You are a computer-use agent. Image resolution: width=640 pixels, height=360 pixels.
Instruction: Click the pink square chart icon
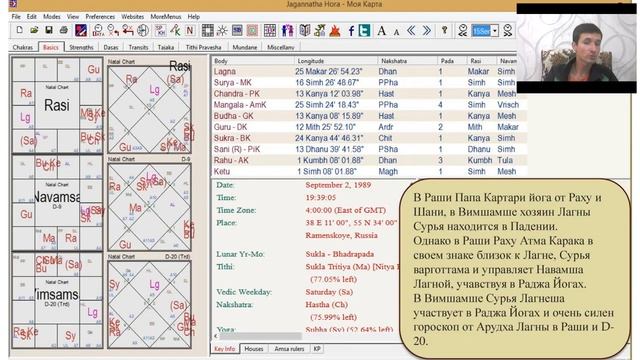pyautogui.click(x=253, y=31)
